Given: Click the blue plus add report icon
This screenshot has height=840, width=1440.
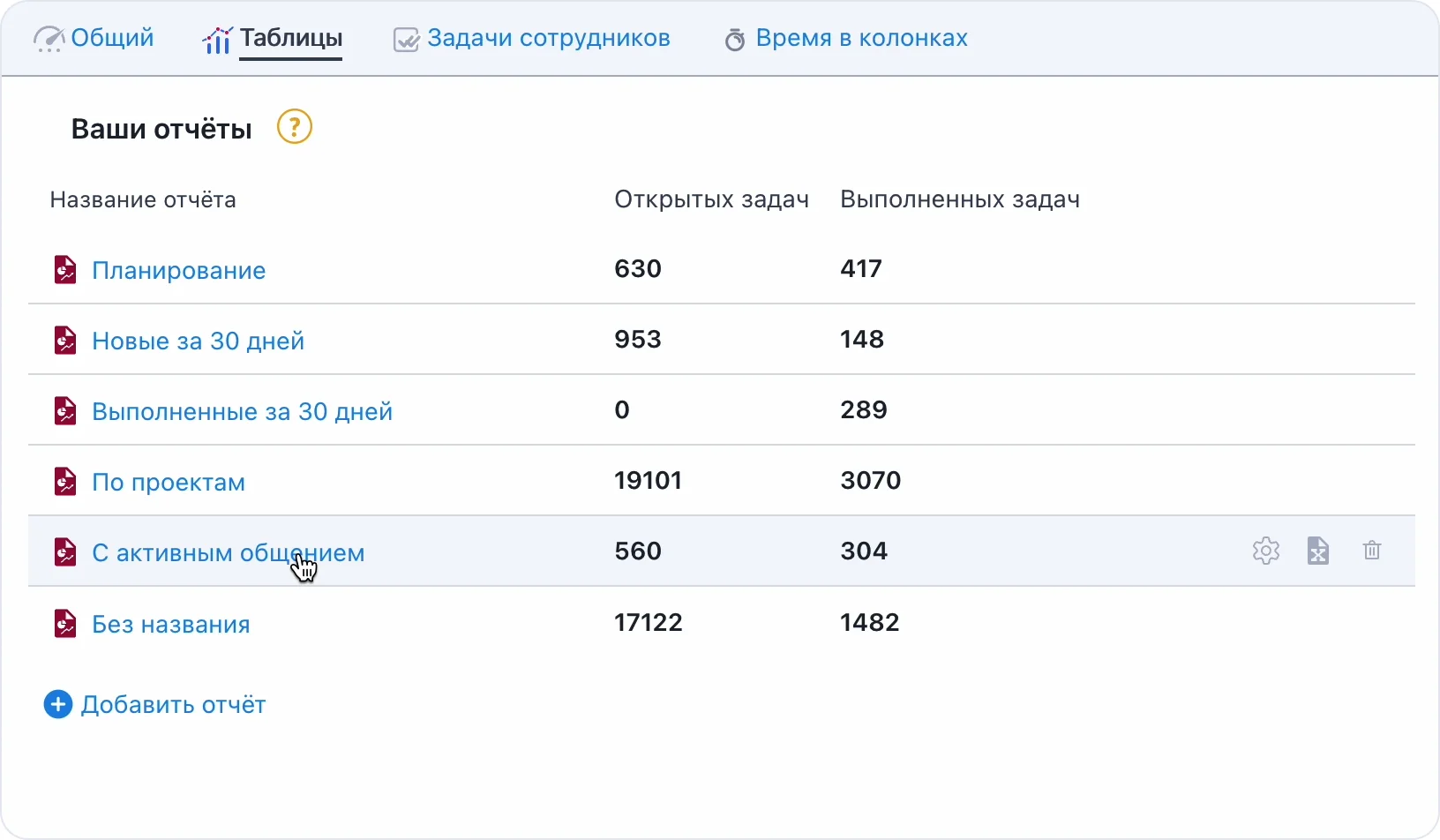Looking at the screenshot, I should [58, 704].
